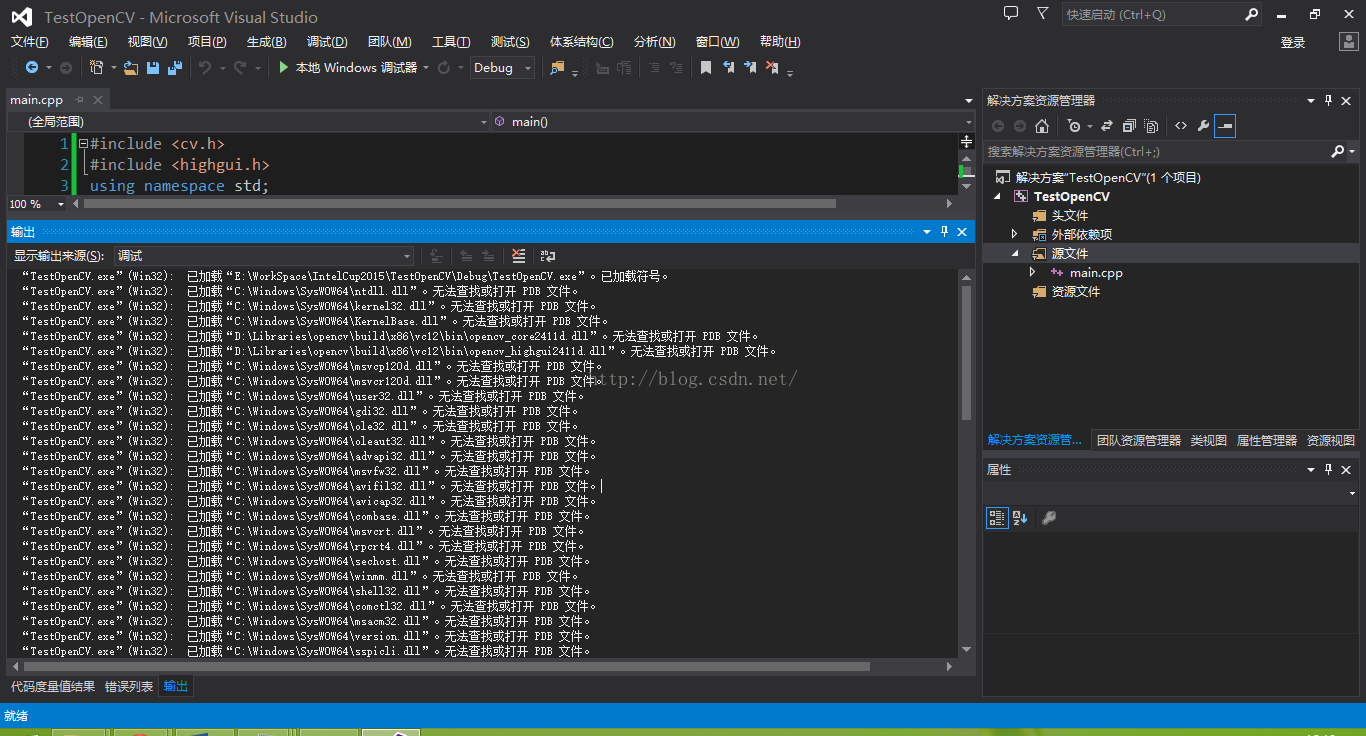The image size is (1366, 736).
Task: Close the main.cpp tab
Action: click(98, 100)
